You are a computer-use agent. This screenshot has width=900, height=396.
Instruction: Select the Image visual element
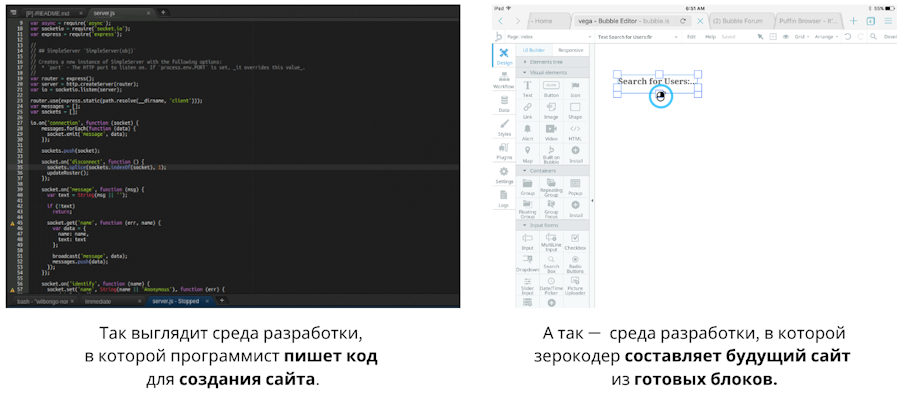tap(551, 110)
